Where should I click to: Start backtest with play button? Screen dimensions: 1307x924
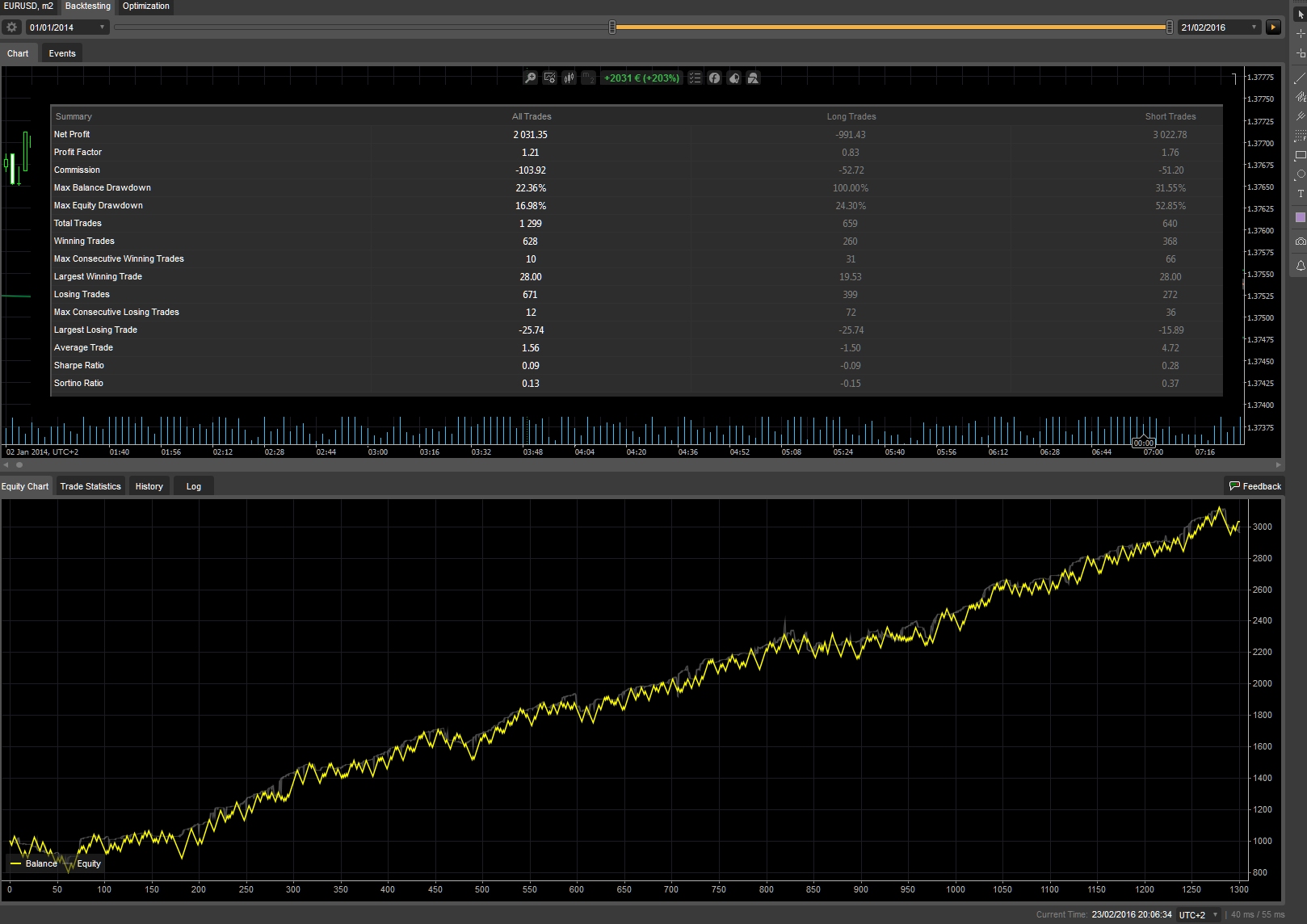(1273, 27)
